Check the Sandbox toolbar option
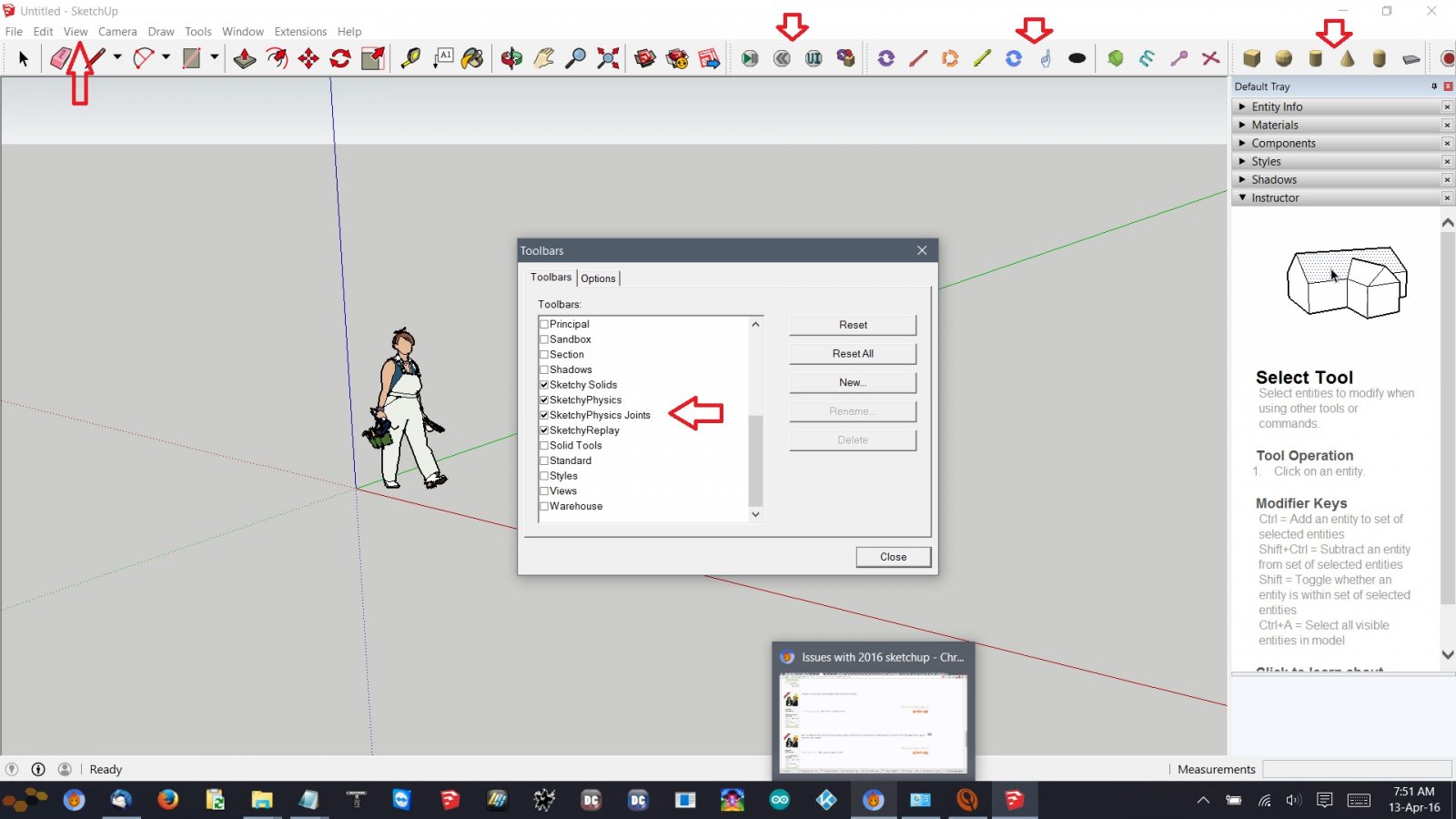This screenshot has width=1456, height=819. click(543, 339)
